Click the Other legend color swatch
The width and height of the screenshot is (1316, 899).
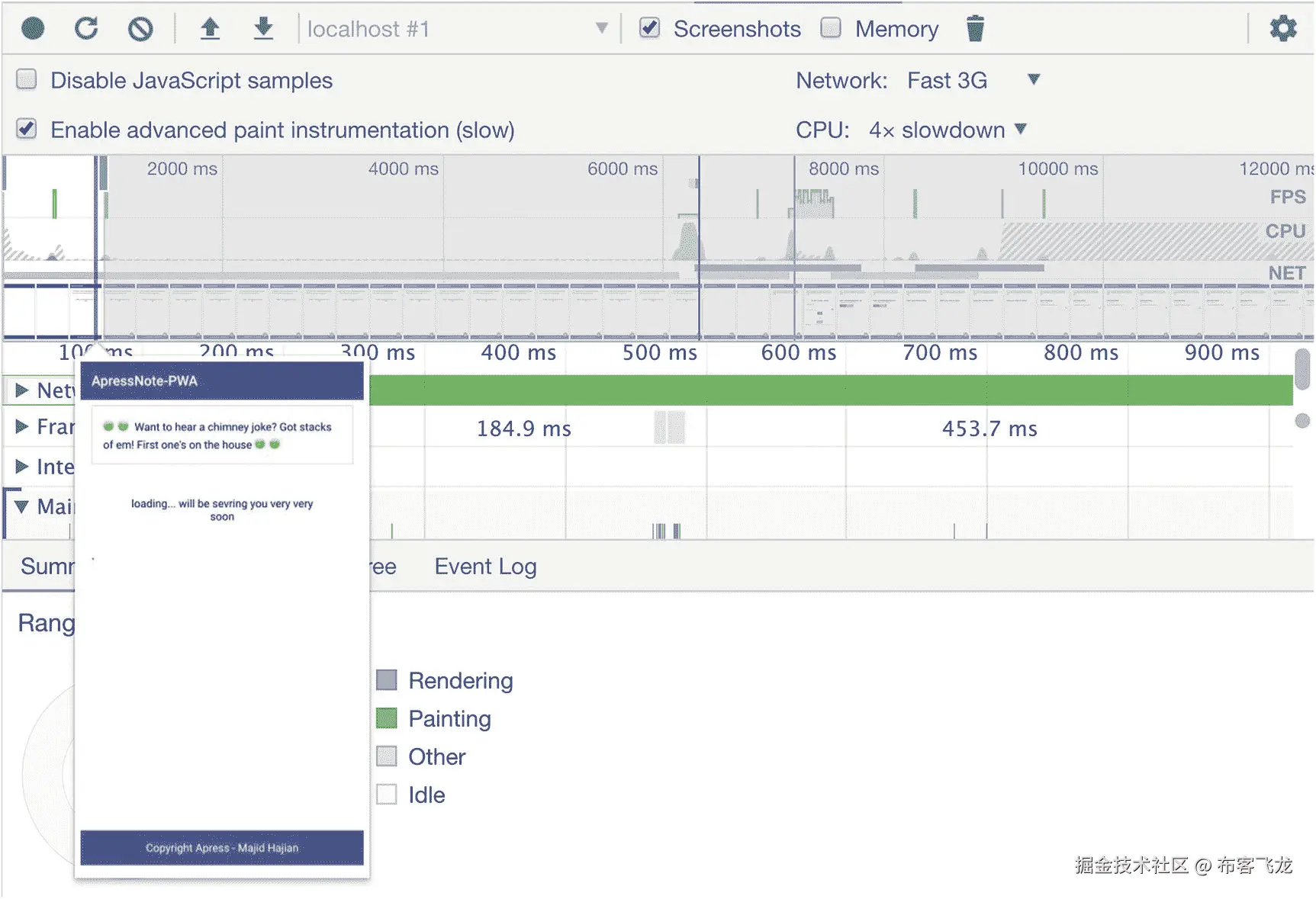(387, 756)
